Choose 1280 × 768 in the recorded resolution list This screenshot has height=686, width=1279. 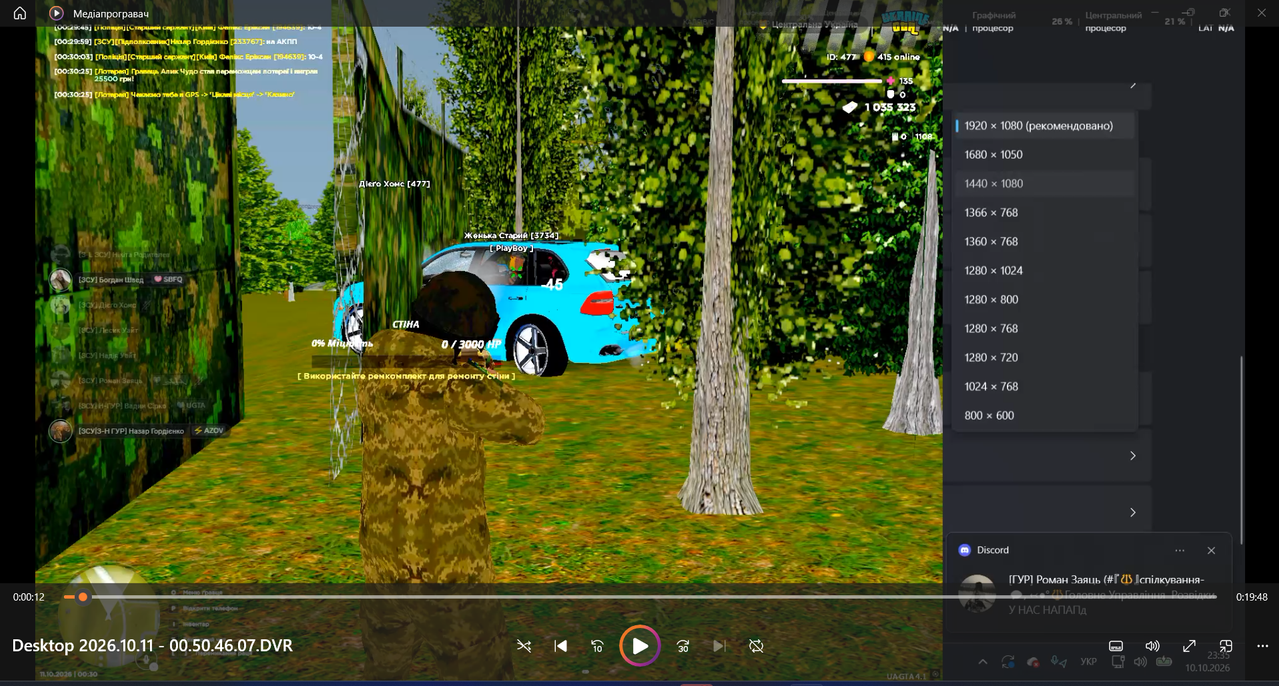[1045, 329]
